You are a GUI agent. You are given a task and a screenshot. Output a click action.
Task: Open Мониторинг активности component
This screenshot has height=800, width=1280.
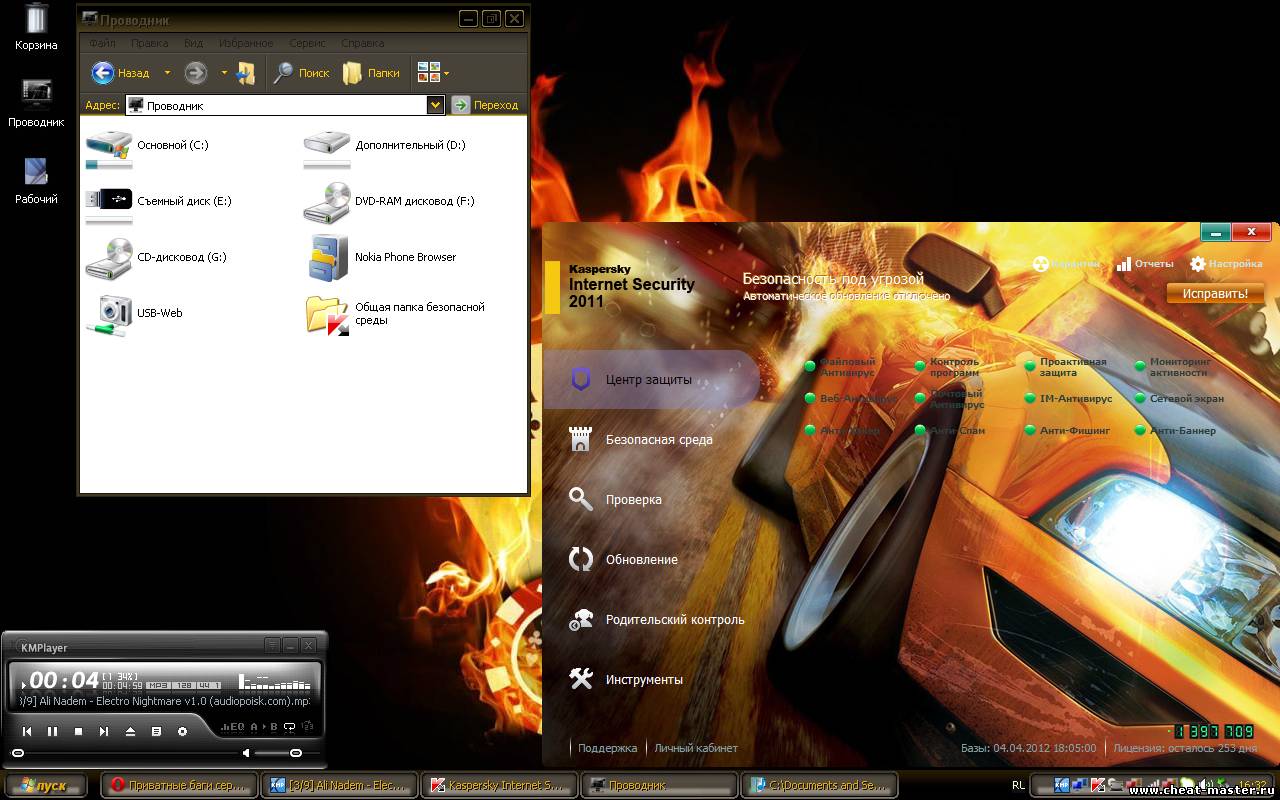[x=1174, y=367]
